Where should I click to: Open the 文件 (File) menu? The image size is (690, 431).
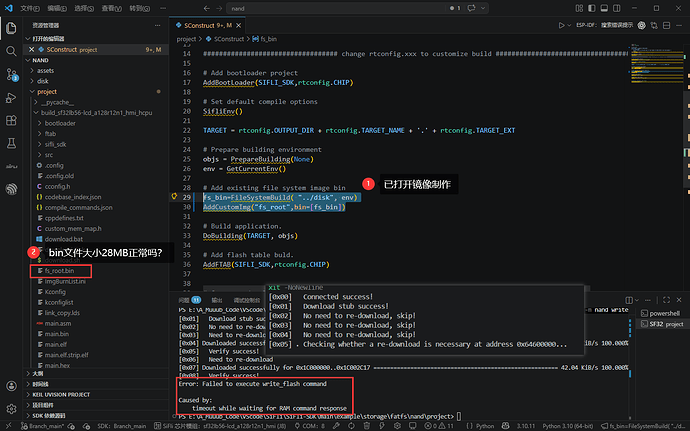(x=31, y=7)
